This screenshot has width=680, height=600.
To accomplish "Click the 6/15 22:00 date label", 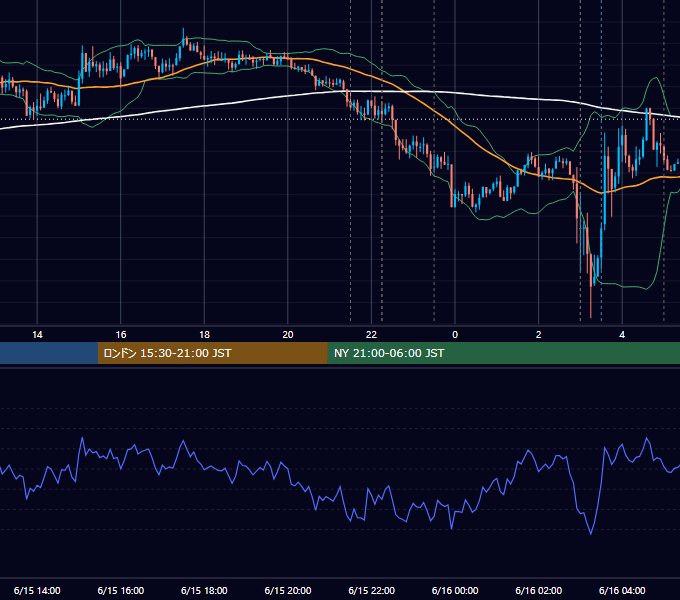I will click(372, 590).
